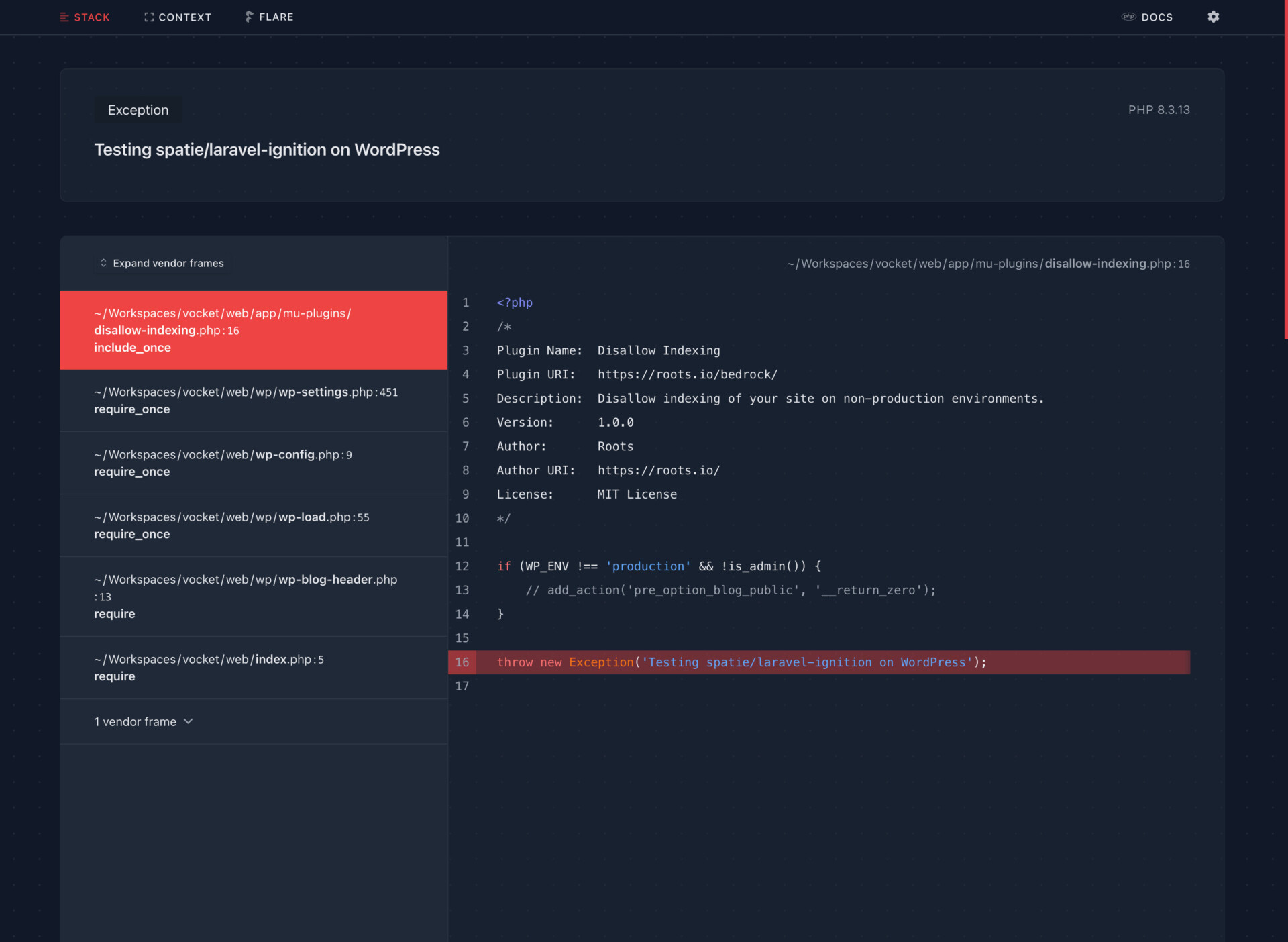Switch to the STACK tab
1288x942 pixels.
click(85, 17)
